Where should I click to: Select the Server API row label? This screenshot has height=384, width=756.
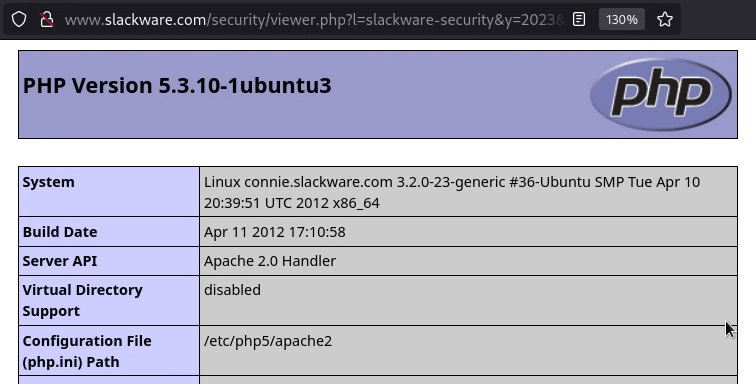point(60,261)
